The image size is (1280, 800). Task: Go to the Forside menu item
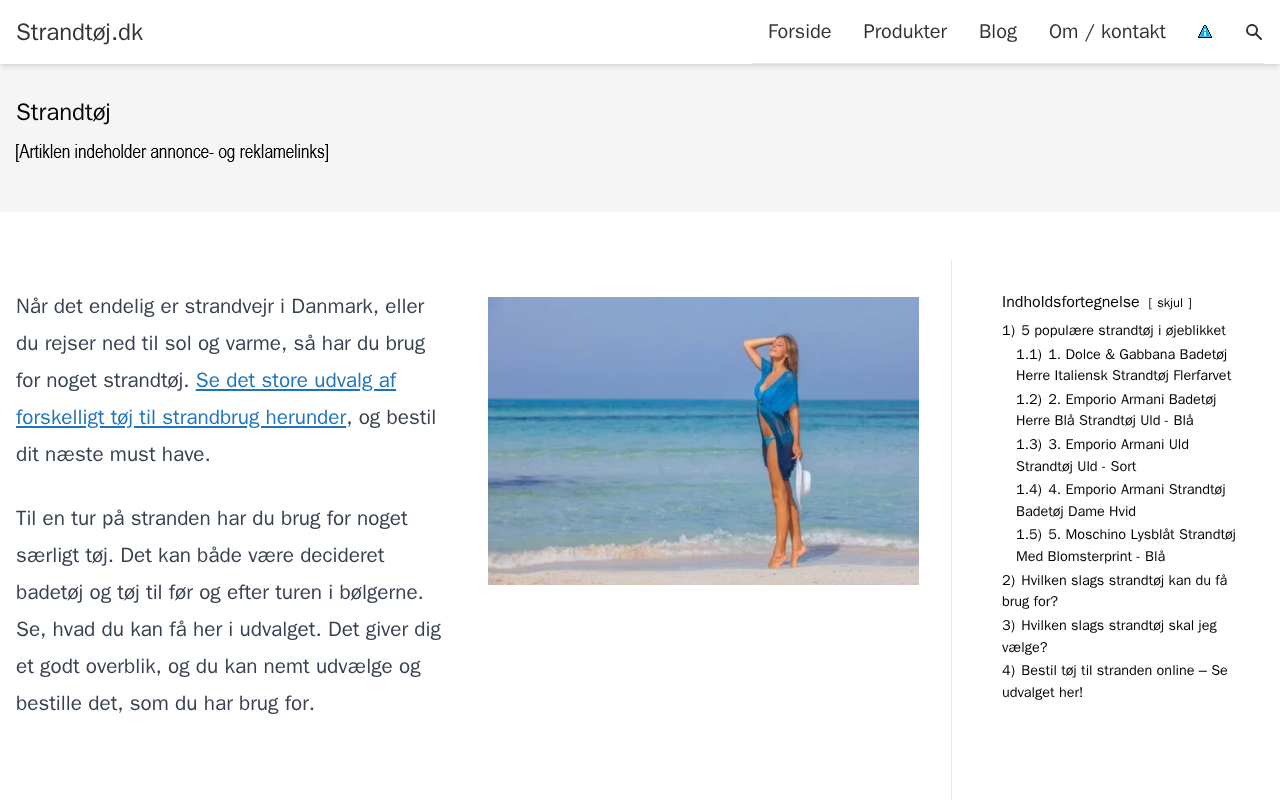799,32
